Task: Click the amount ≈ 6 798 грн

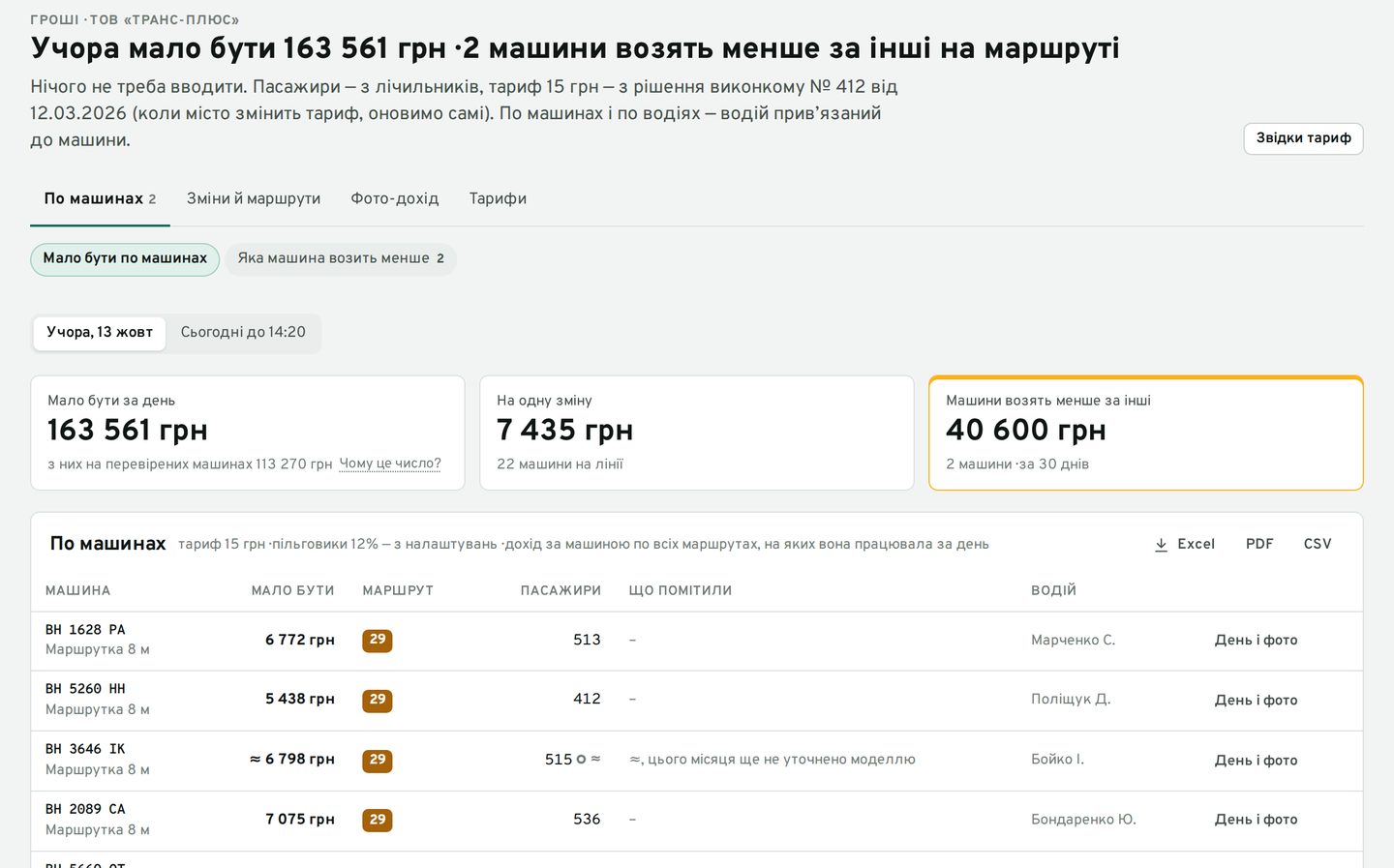Action: [x=292, y=760]
